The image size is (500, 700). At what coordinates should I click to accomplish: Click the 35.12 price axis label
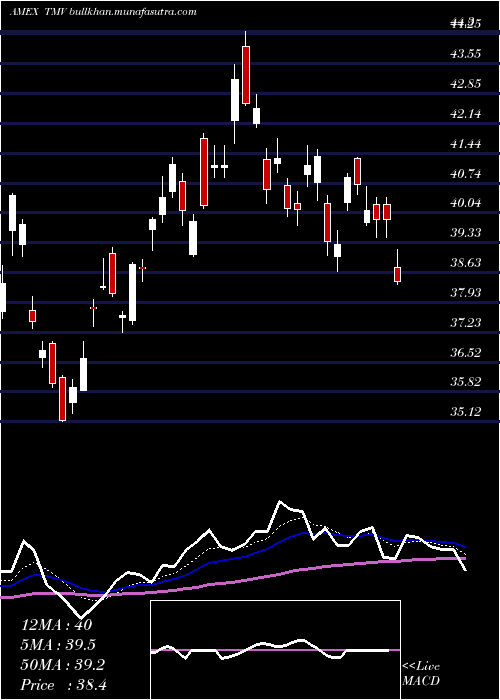point(466,412)
